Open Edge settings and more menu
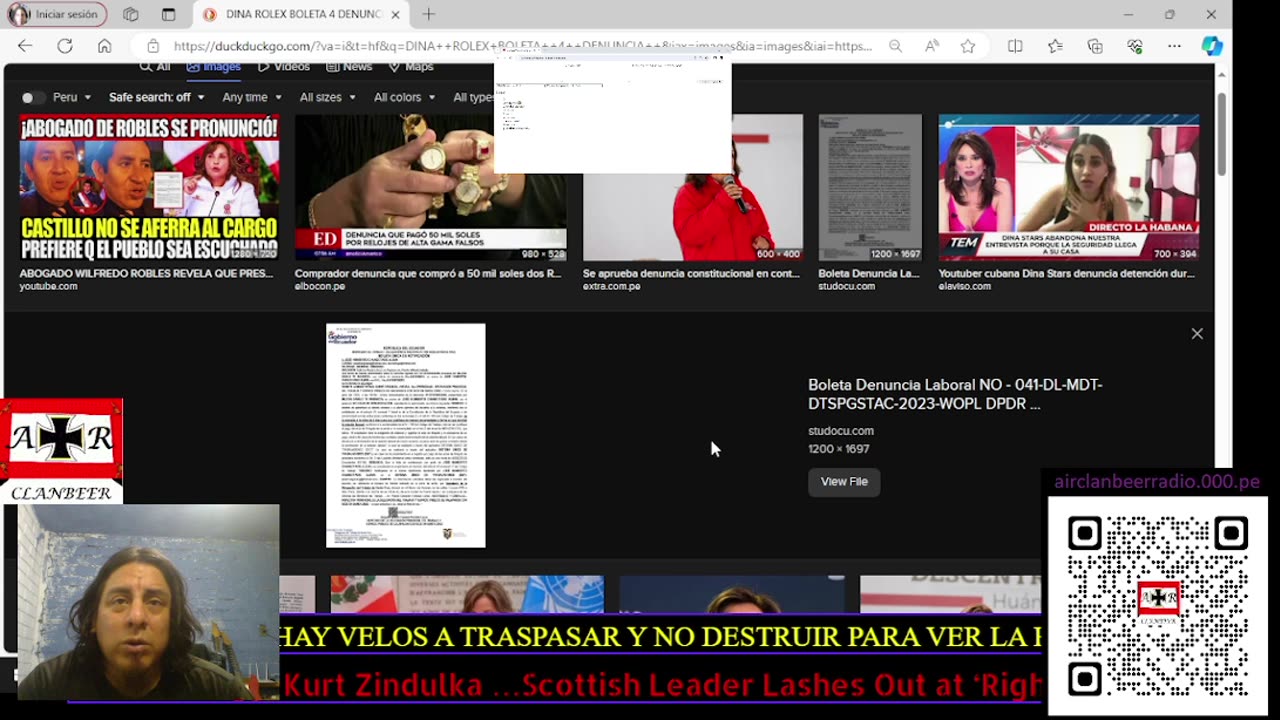The image size is (1280, 720). point(1174,46)
